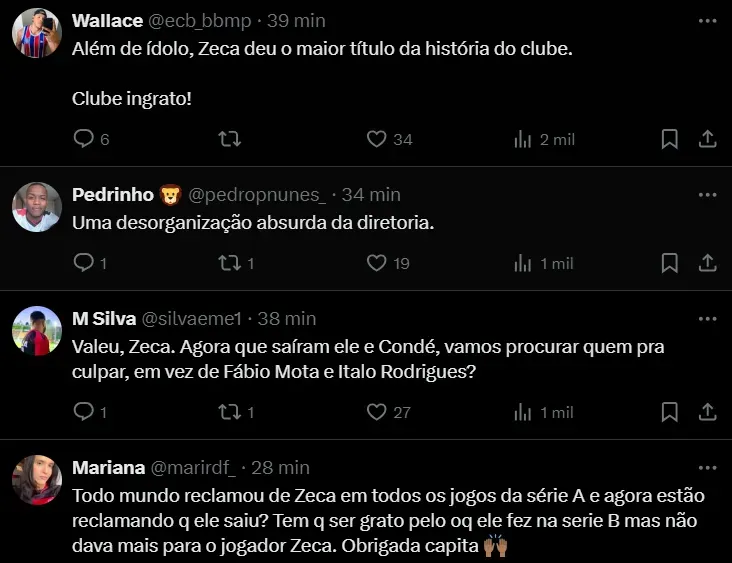Open Mariana's profile picture
Viewport: 732px width, 563px height.
(x=37, y=479)
